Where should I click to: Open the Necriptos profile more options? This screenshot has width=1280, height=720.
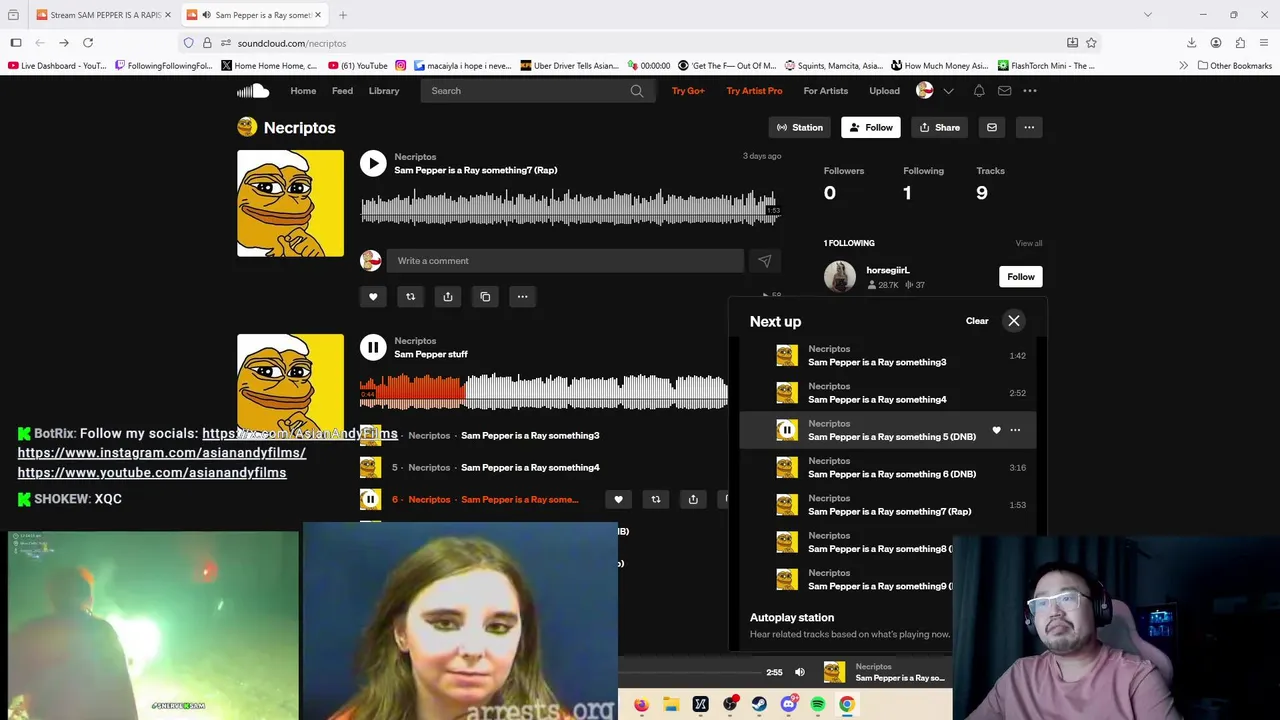tap(1029, 127)
